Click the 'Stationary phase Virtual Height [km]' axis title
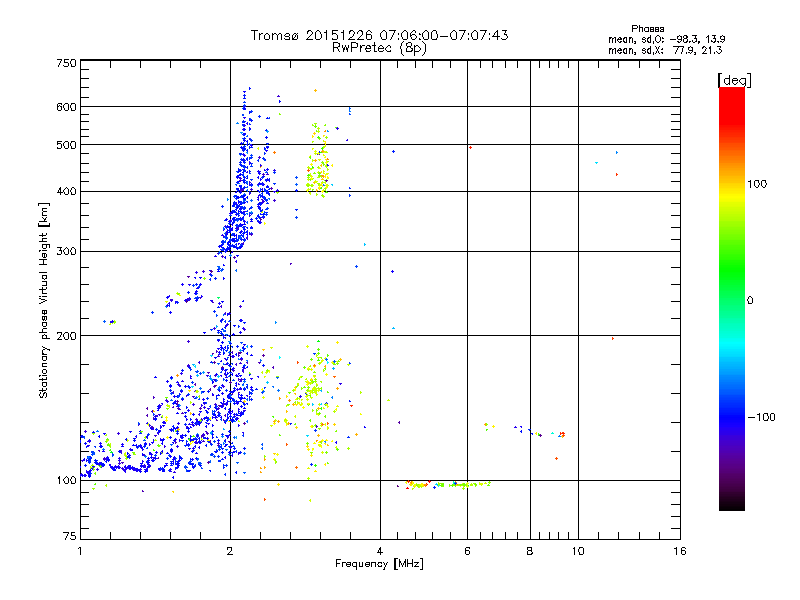The image size is (800, 600). [44, 301]
